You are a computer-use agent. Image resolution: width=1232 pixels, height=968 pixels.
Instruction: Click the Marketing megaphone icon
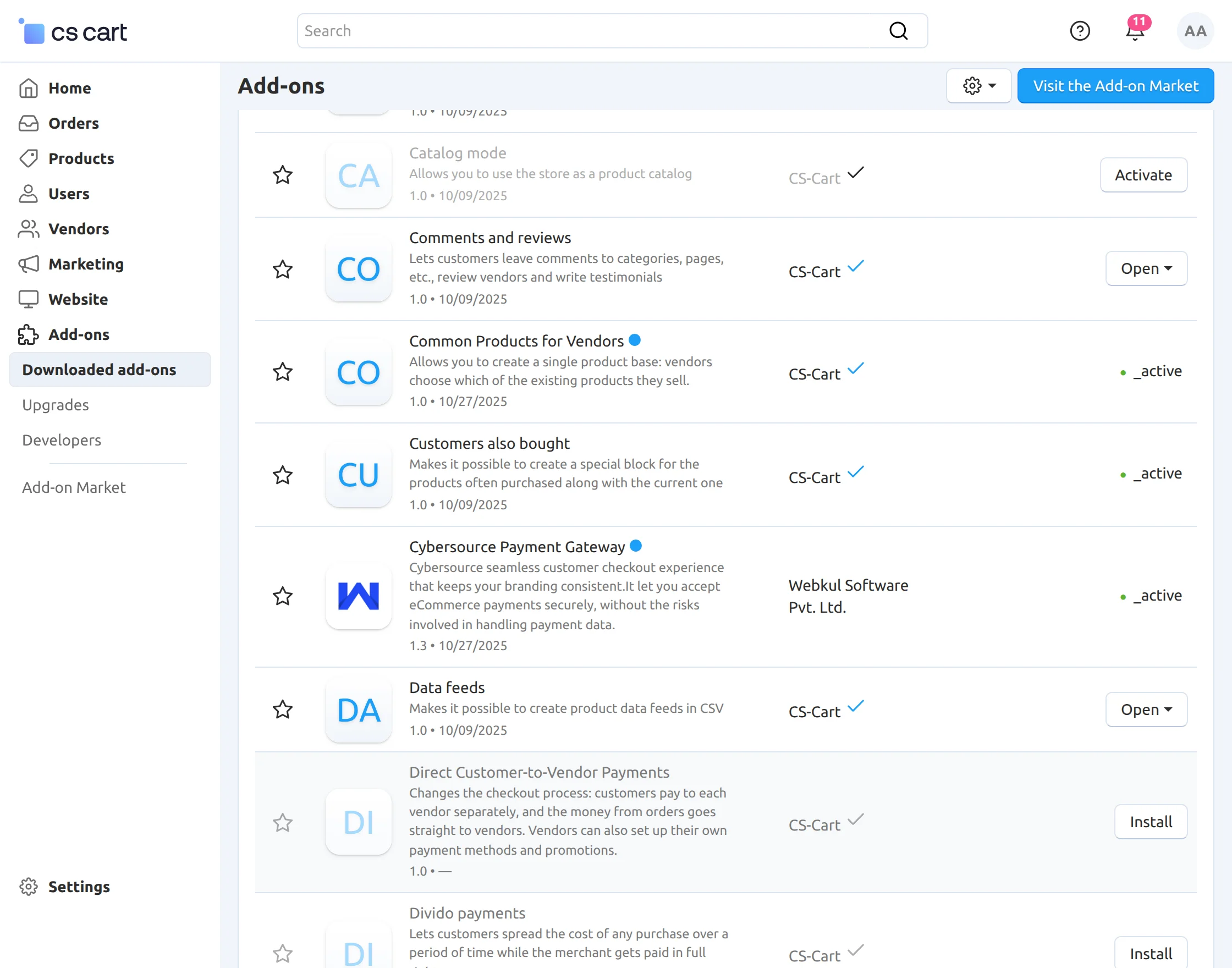(x=29, y=264)
